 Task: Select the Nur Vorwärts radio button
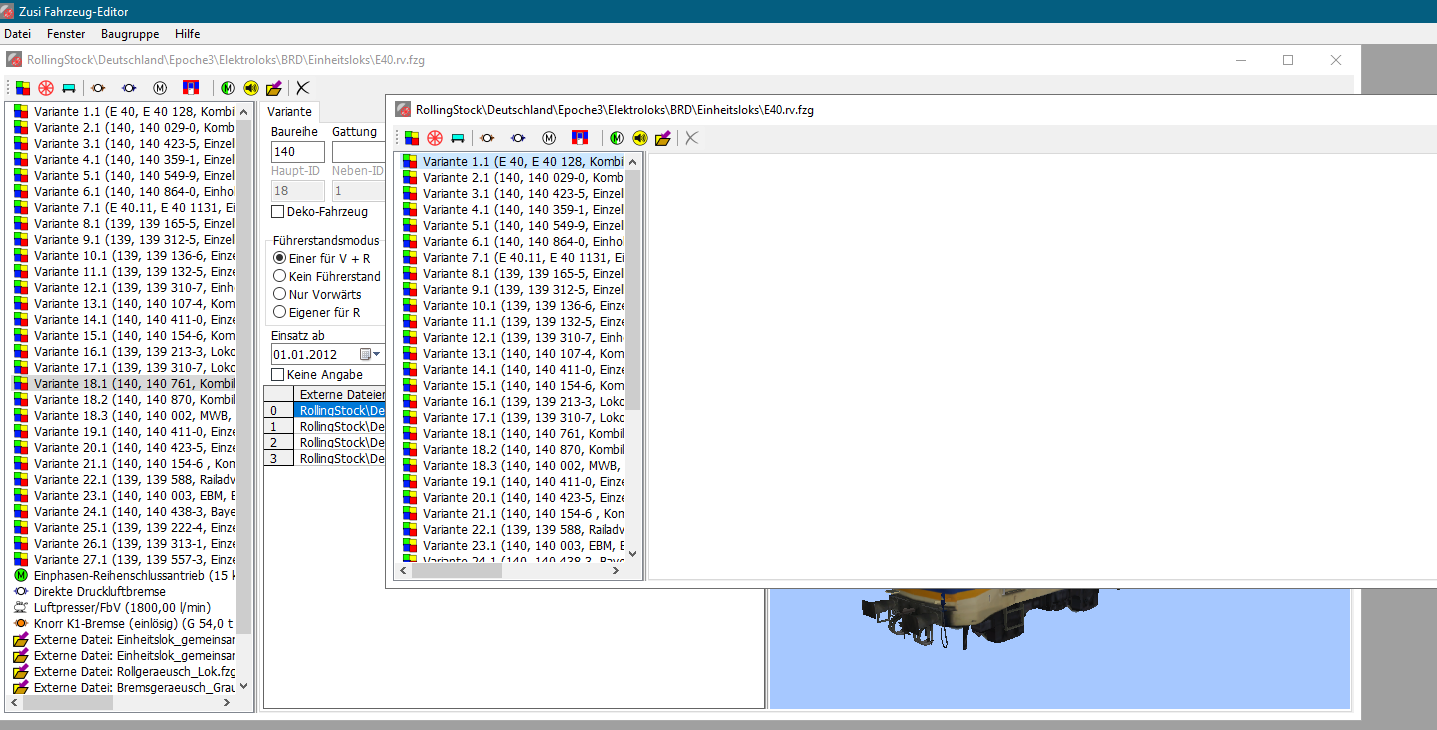pos(280,295)
